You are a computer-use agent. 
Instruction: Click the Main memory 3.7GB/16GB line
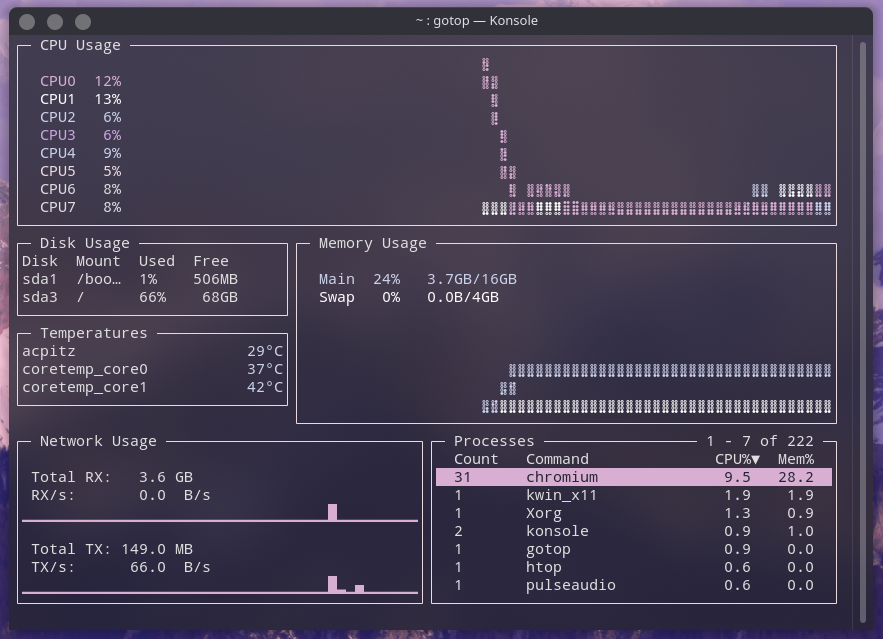point(418,279)
